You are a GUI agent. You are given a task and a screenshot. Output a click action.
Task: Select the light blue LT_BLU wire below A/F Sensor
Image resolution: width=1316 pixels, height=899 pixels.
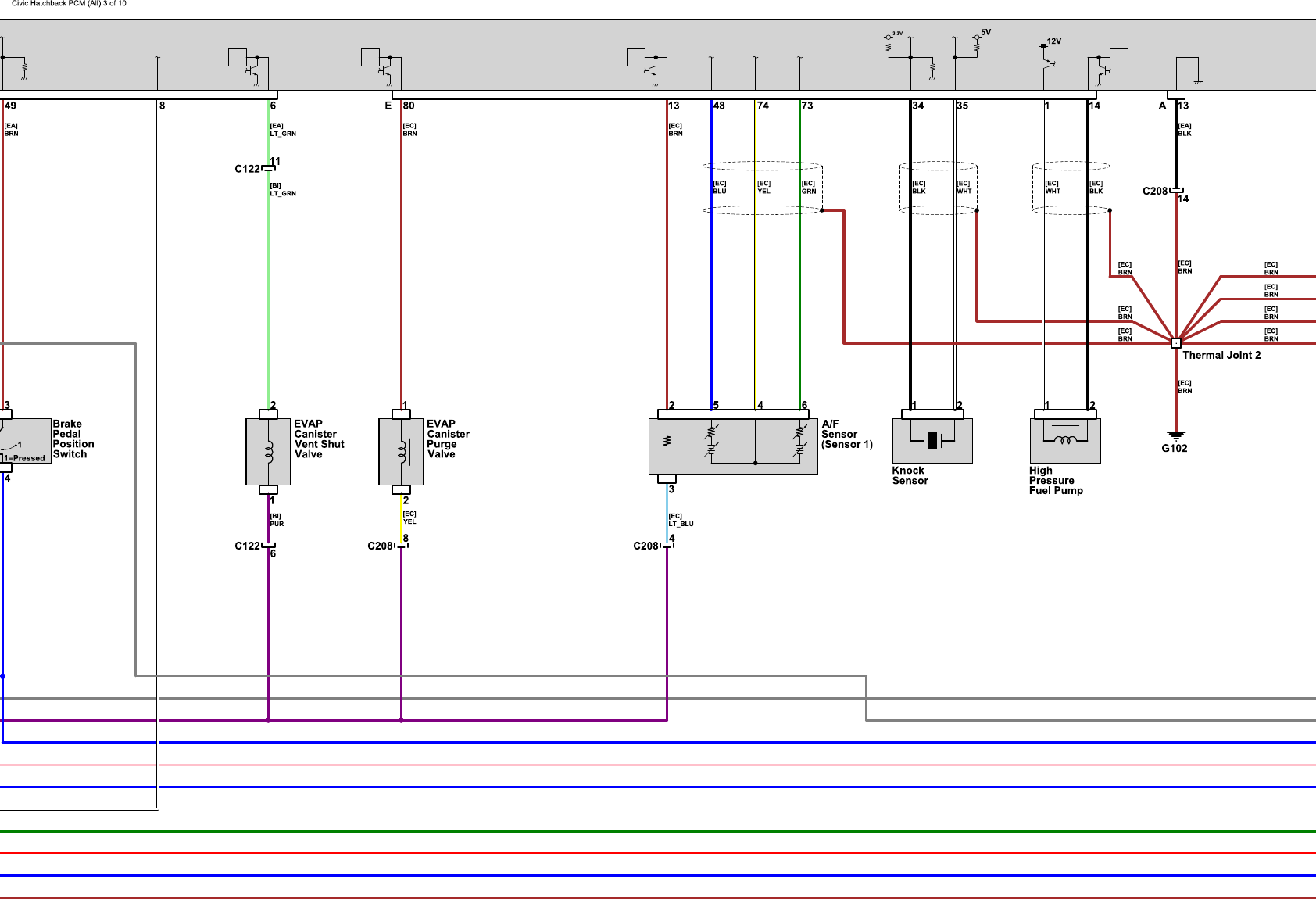[x=667, y=512]
